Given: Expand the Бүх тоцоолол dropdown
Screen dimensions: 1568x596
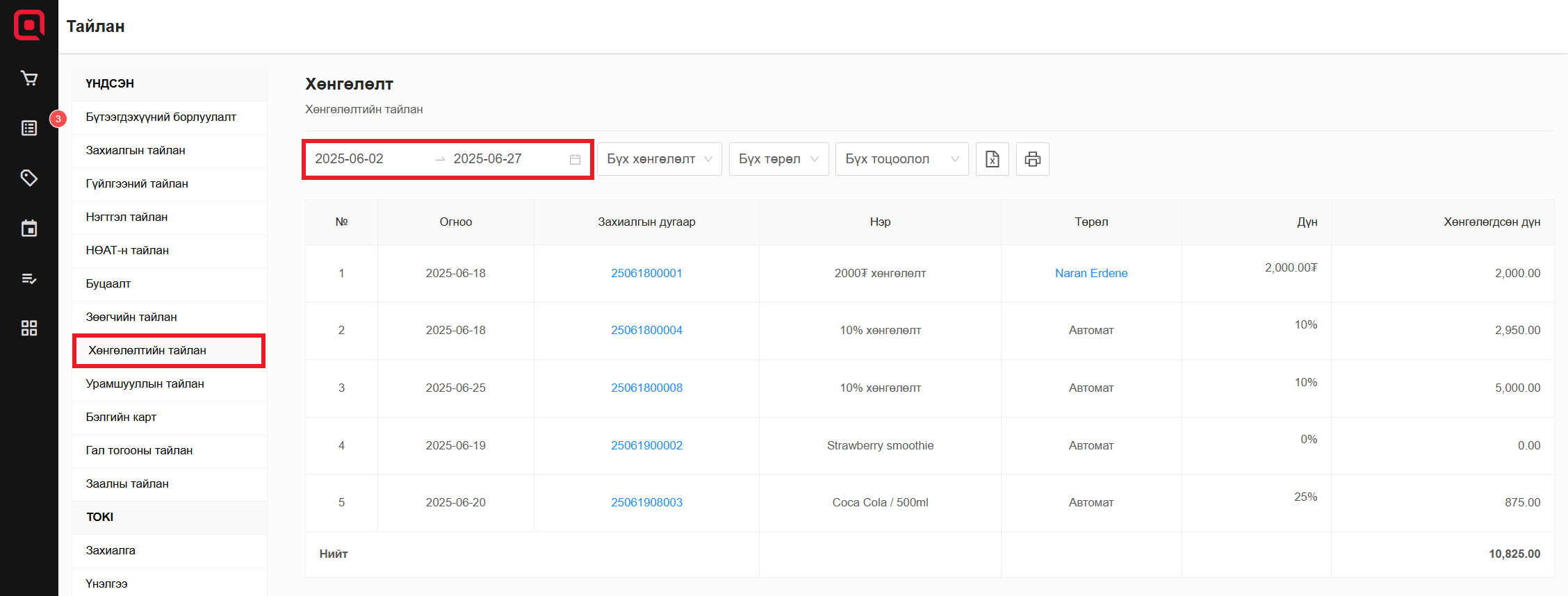Looking at the screenshot, I should pyautogui.click(x=901, y=159).
